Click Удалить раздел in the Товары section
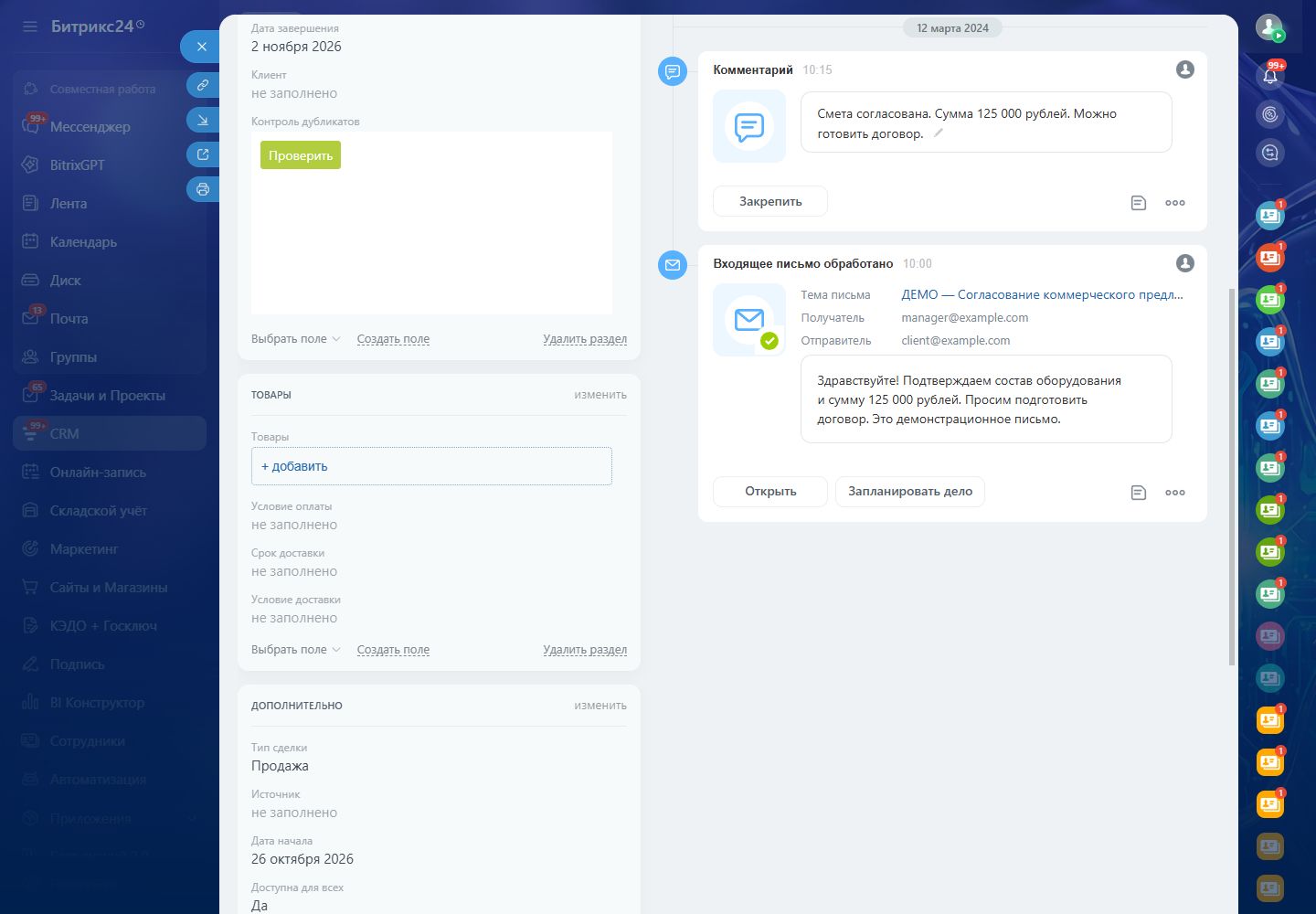The height and width of the screenshot is (914, 1316). pos(585,650)
